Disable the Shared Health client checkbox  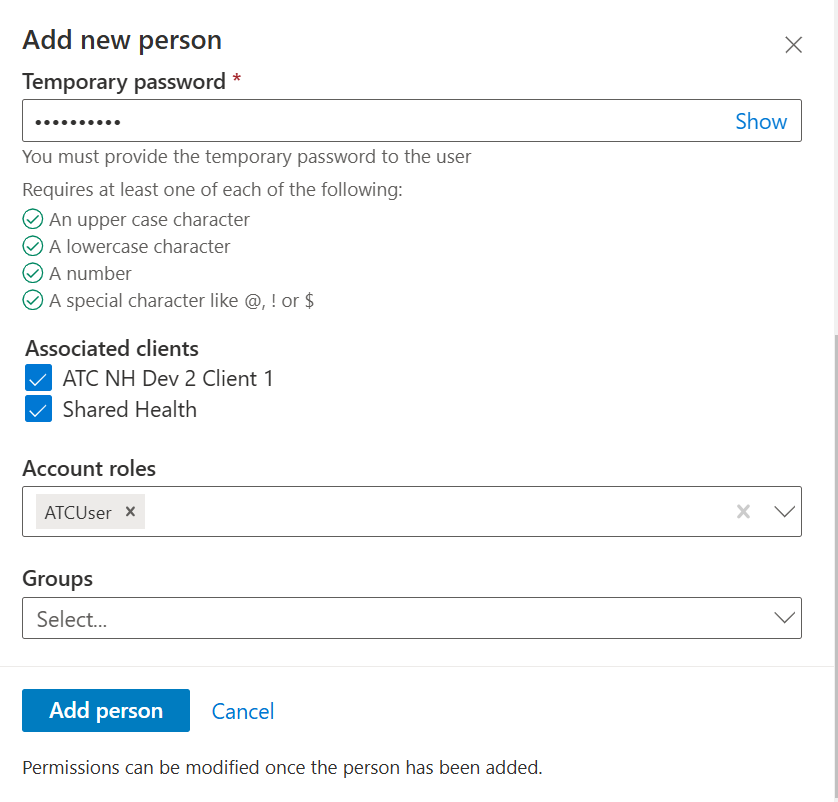tap(37, 409)
